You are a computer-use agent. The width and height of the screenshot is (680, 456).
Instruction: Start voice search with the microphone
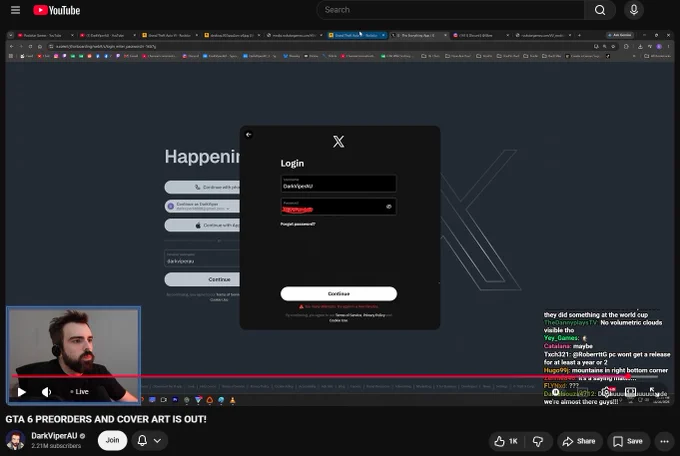click(634, 10)
